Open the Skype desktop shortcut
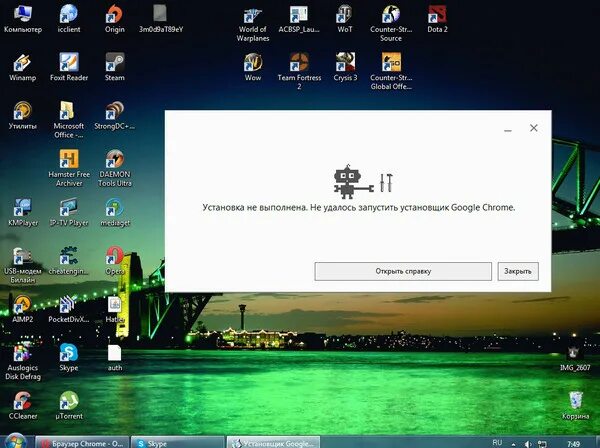 (x=69, y=358)
